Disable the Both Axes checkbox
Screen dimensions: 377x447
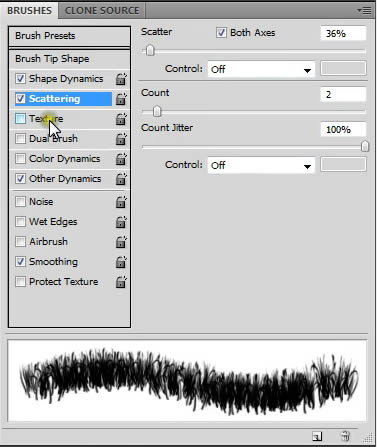(221, 33)
